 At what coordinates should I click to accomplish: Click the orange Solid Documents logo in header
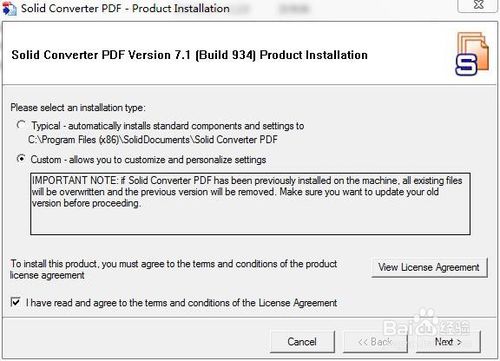click(x=472, y=54)
